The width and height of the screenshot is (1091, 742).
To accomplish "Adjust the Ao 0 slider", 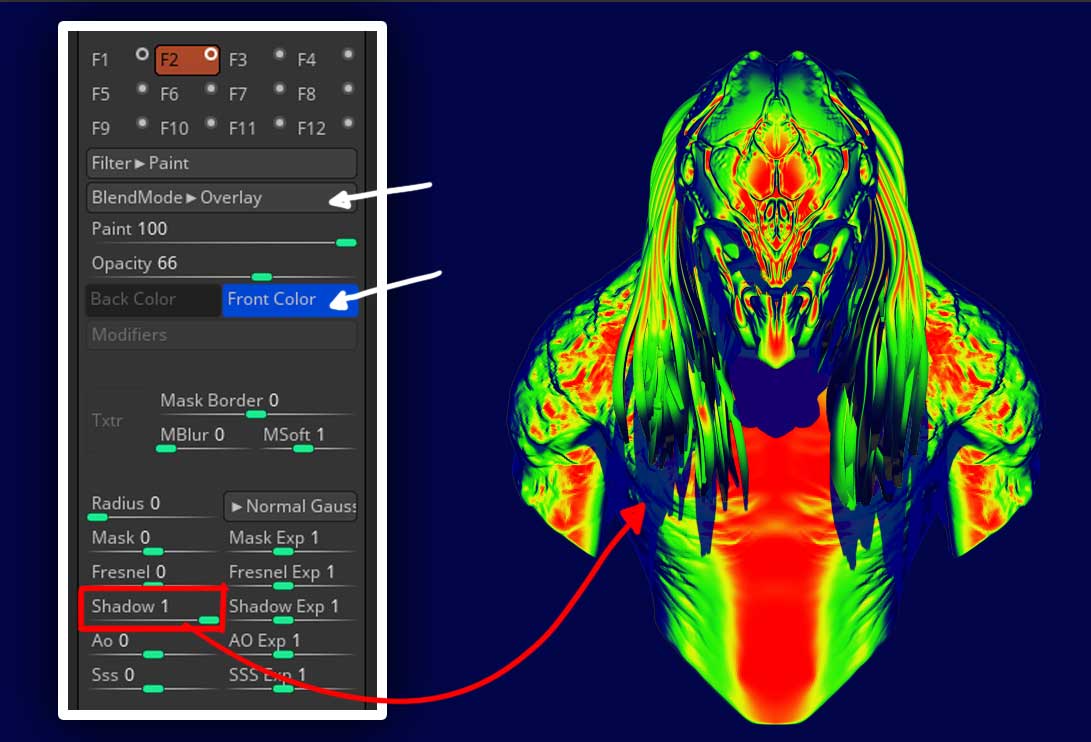I will [152, 645].
